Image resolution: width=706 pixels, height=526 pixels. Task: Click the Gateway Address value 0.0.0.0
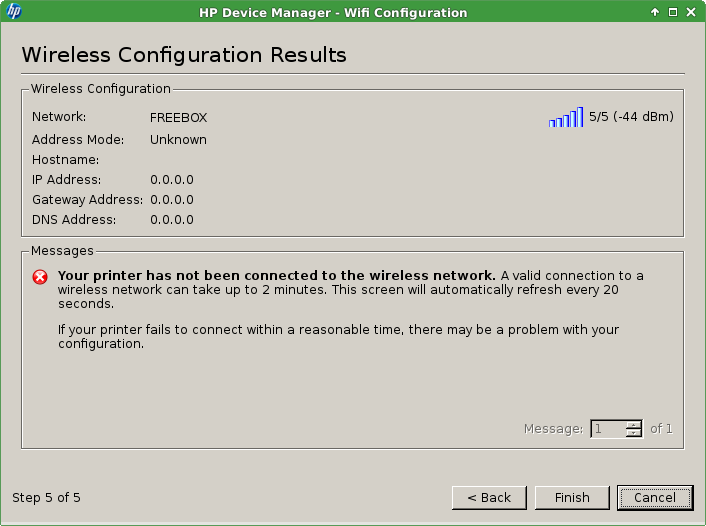tap(172, 200)
